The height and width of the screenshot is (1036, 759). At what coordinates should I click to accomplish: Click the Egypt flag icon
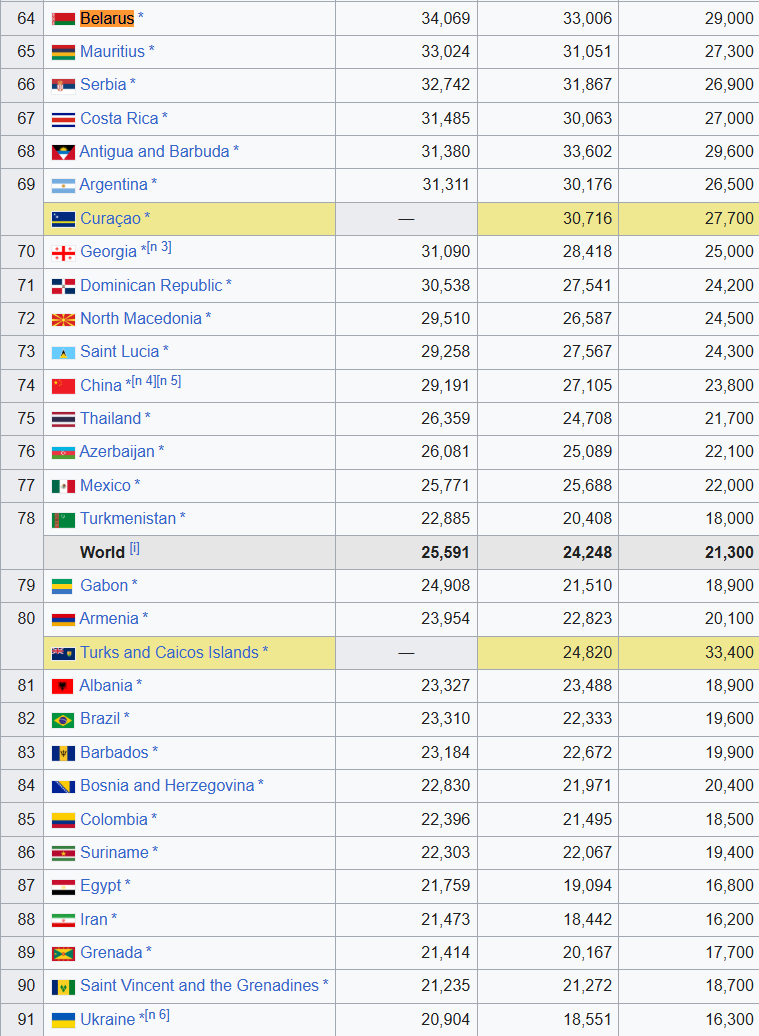[63, 887]
